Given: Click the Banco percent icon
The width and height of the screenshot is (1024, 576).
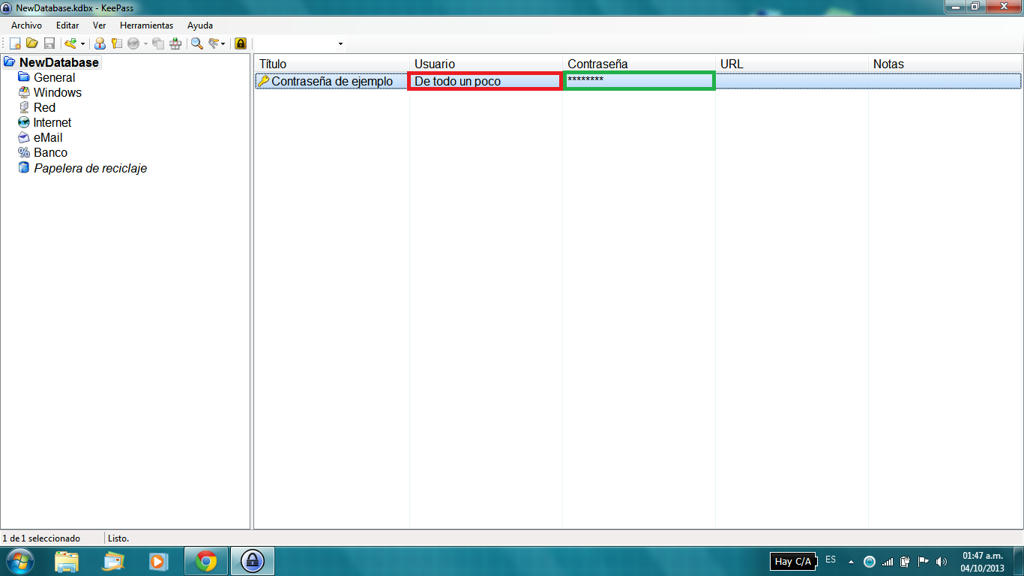Looking at the screenshot, I should tap(24, 152).
